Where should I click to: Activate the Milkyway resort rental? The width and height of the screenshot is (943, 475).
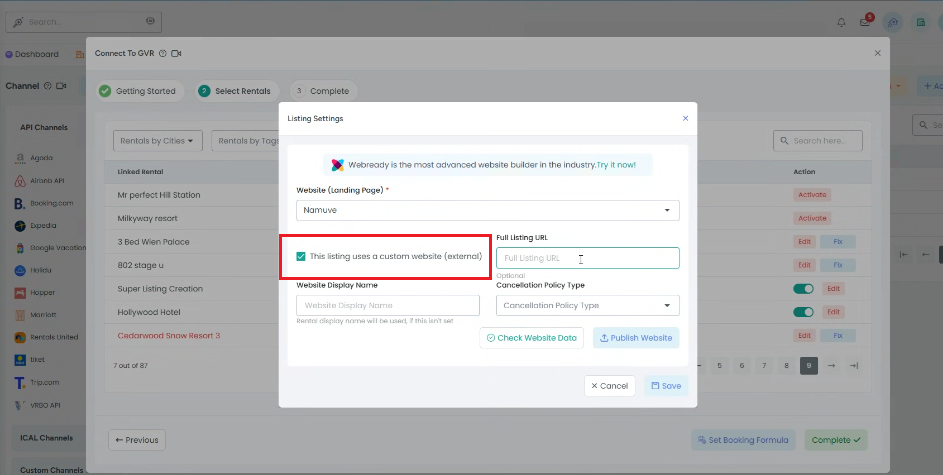(x=812, y=218)
